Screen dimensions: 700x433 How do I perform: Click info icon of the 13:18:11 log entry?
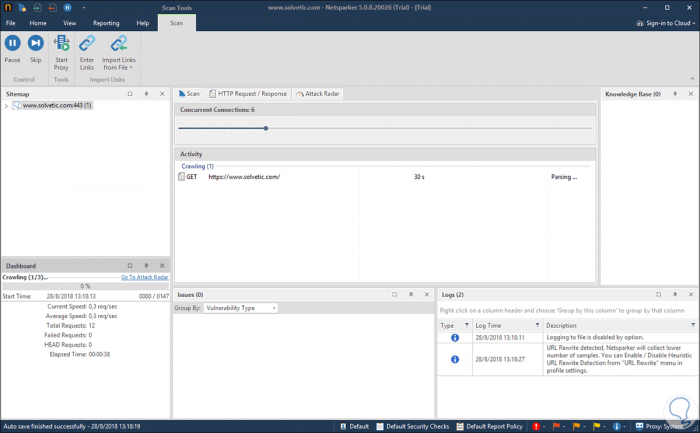455,338
